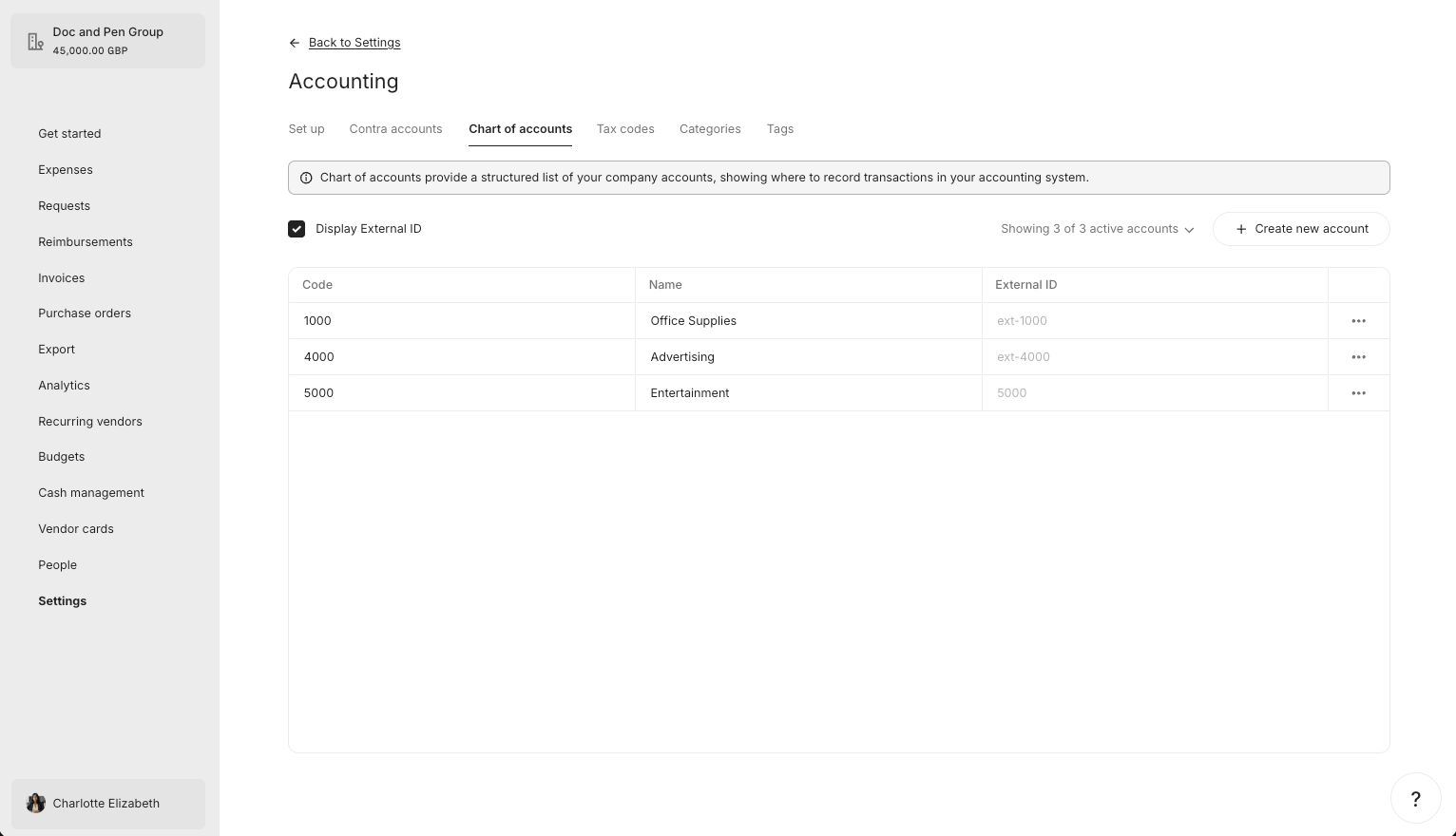Select code cell 1000
Screen dimensions: 1456x836
pyautogui.click(x=462, y=321)
